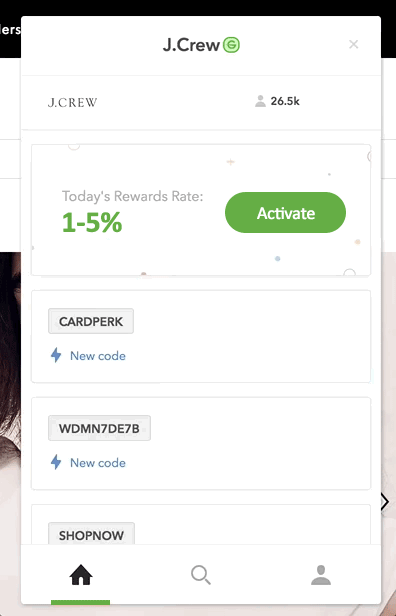Click the lightning bolt under CARDPERK
Viewport: 396px width, 616px height.
[56, 355]
